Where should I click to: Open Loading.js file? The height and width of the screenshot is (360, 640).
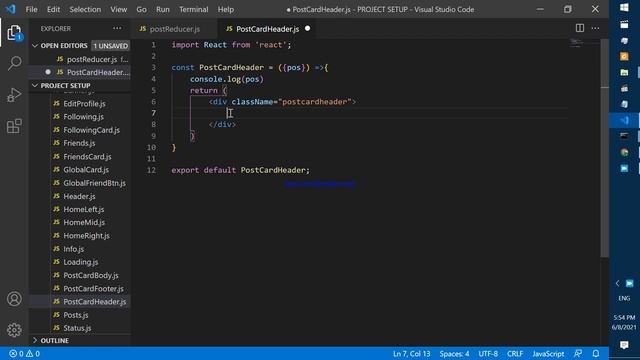(80, 262)
